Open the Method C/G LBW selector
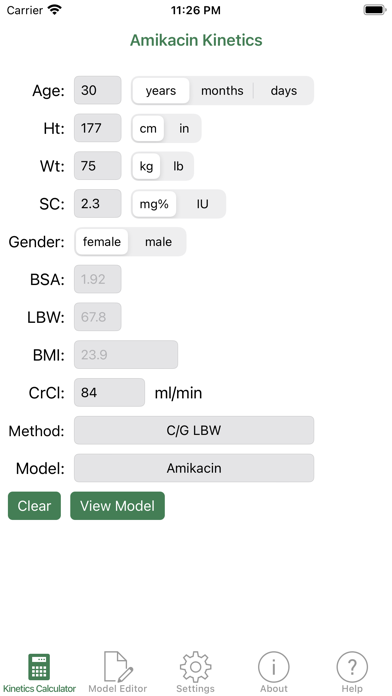The height and width of the screenshot is (696, 392). tap(194, 430)
